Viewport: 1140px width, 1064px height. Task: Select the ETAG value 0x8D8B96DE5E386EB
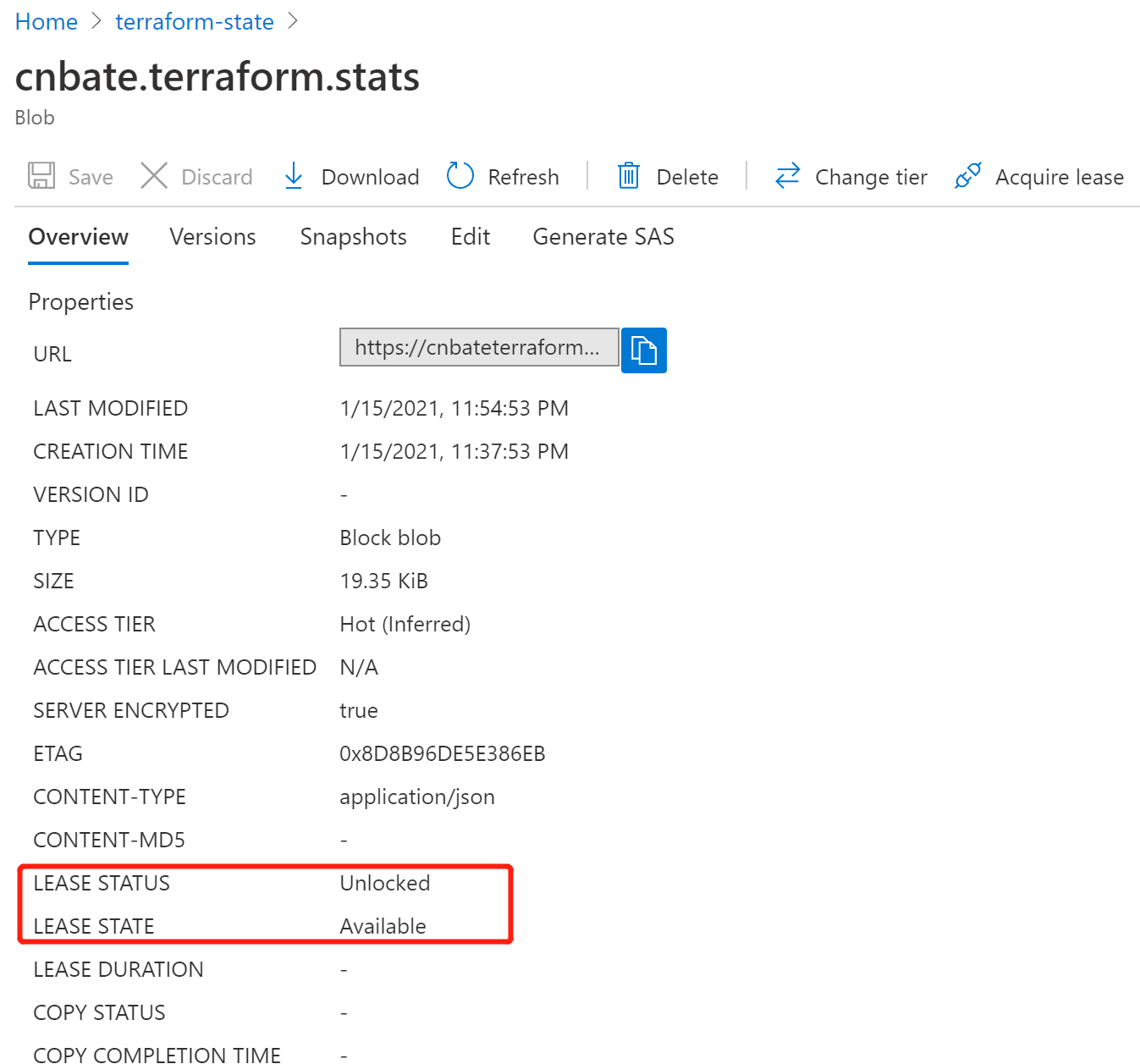[x=443, y=754]
